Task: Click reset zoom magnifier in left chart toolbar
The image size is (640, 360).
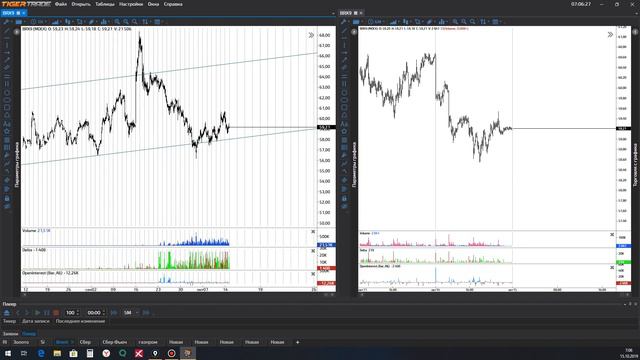Action: pyautogui.click(x=134, y=22)
